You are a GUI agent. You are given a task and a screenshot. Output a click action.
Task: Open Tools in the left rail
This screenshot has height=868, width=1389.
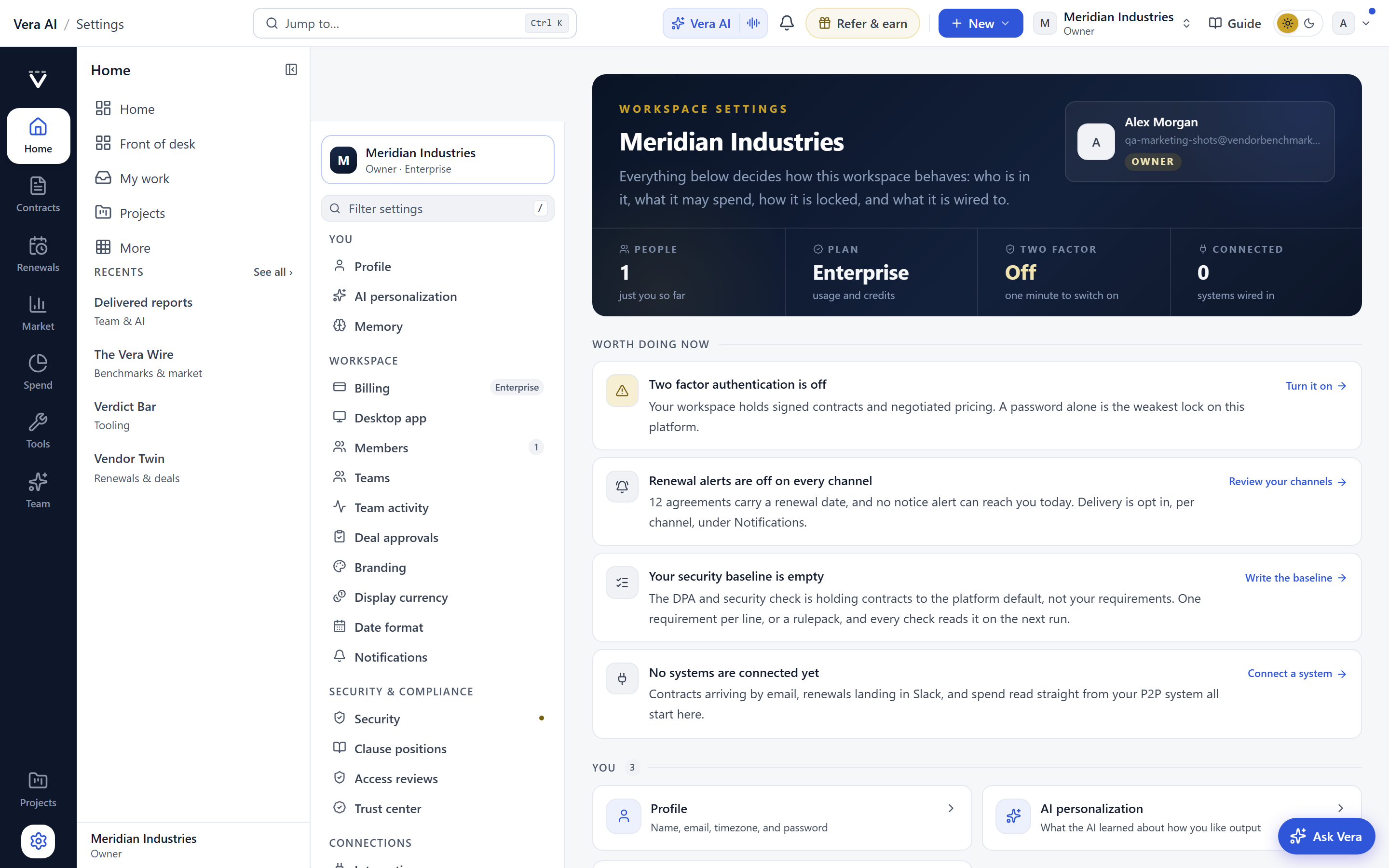(38, 432)
